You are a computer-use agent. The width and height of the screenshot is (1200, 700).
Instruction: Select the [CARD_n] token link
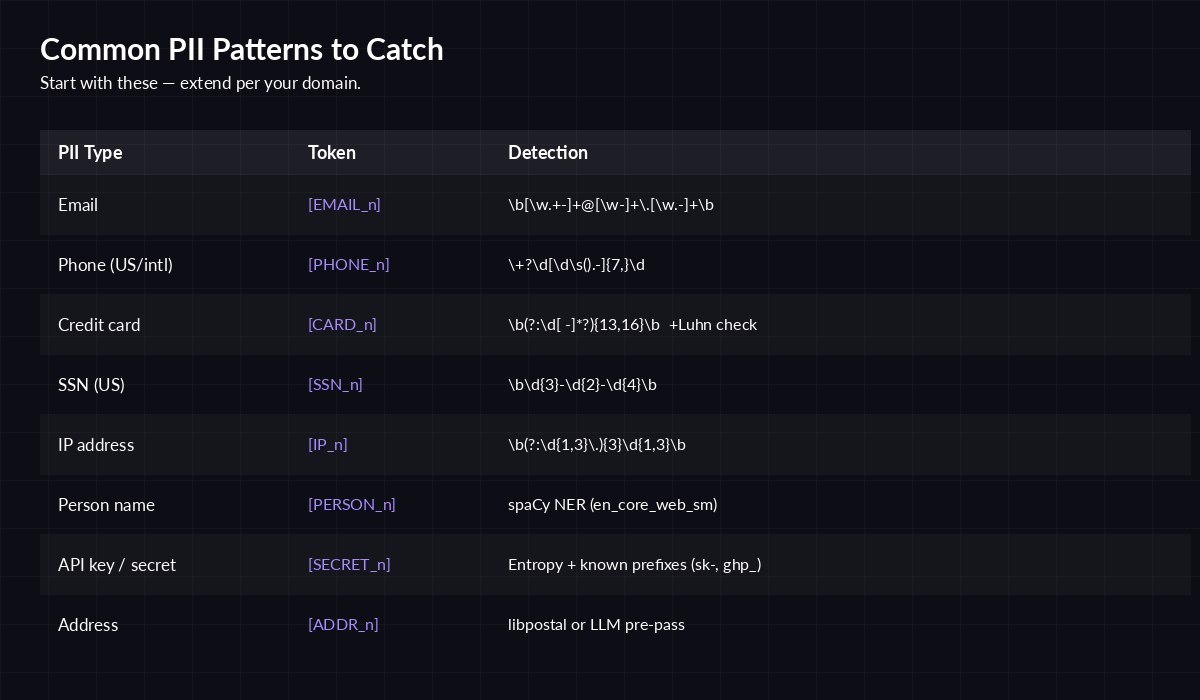(342, 325)
